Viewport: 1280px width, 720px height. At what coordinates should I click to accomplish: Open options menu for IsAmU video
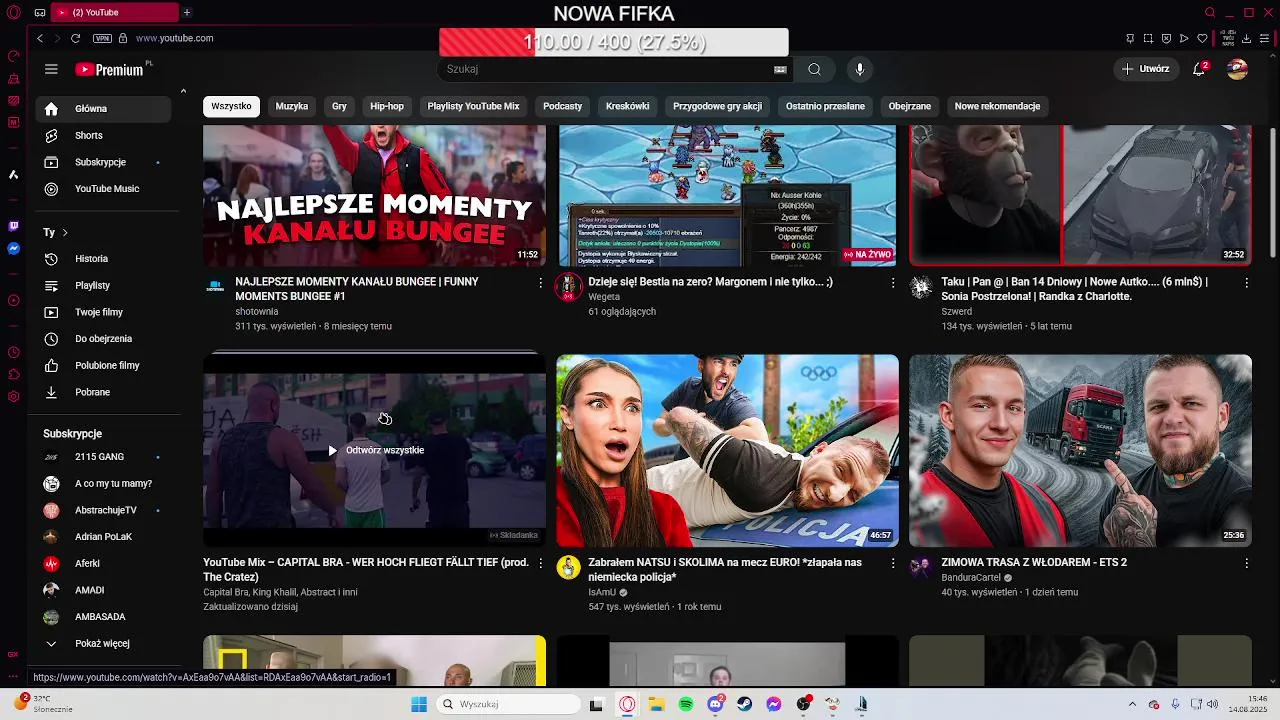[893, 563]
